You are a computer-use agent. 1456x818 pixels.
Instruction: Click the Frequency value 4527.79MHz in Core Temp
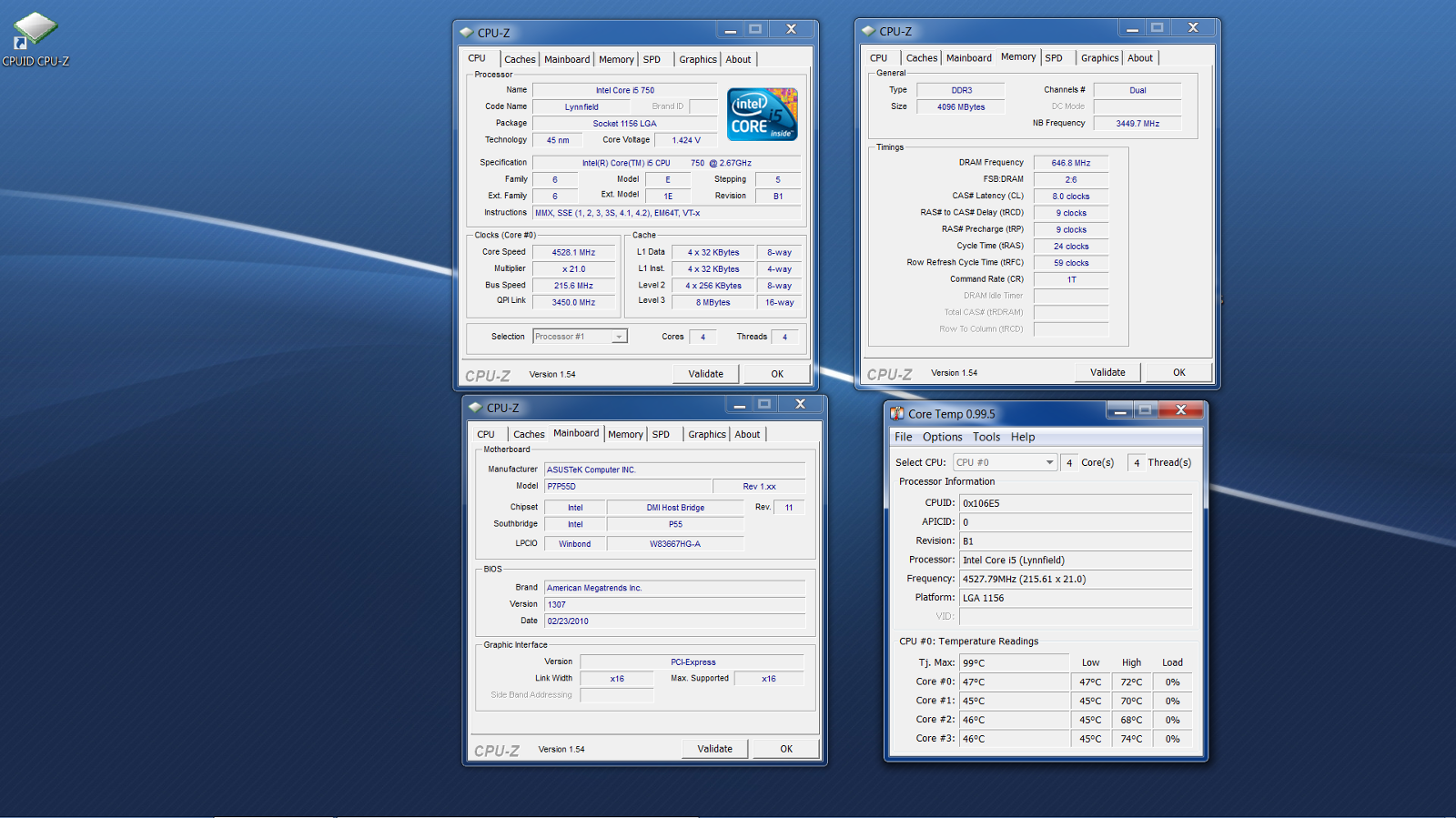point(1076,579)
